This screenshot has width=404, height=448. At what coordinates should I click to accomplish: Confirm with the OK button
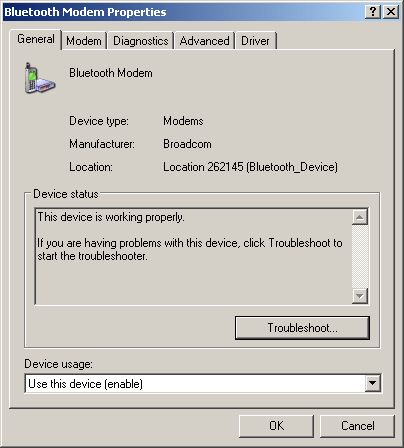[276, 426]
